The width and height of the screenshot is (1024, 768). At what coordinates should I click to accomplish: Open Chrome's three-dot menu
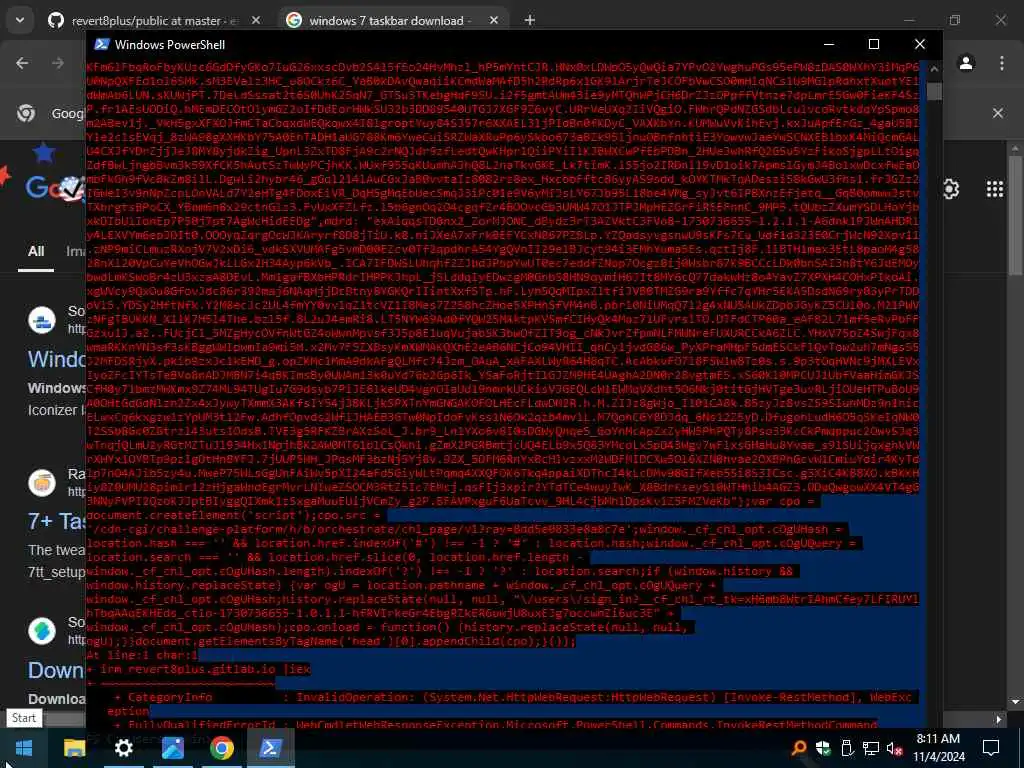click(x=1001, y=63)
